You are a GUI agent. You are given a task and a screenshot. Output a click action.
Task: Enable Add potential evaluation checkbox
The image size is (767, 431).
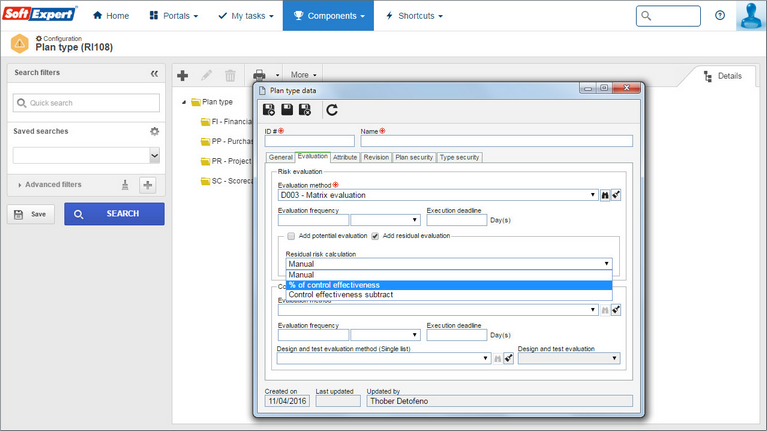[291, 236]
